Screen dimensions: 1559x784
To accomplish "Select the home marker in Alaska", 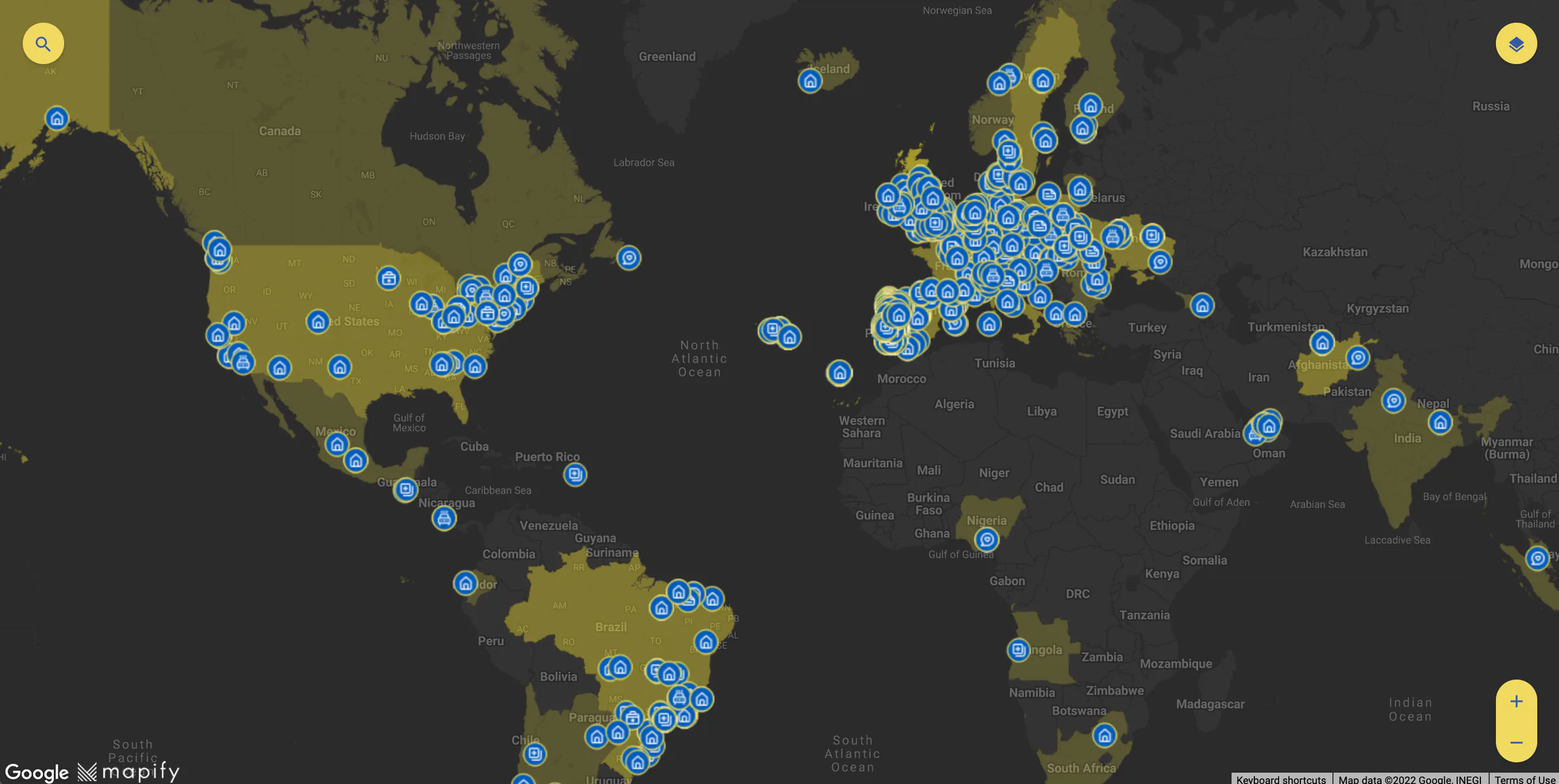I will pyautogui.click(x=57, y=118).
